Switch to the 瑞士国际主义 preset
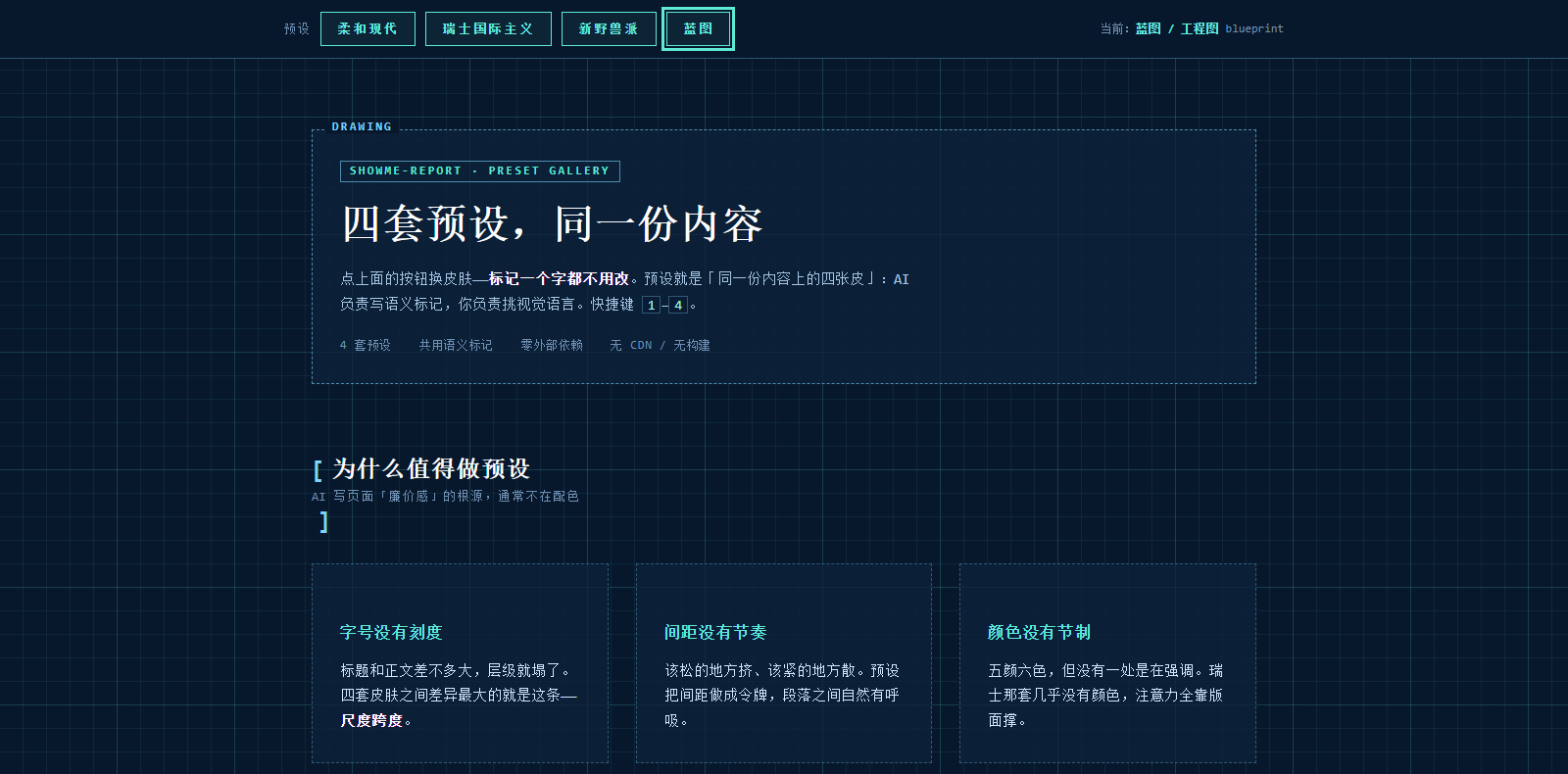The image size is (1568, 774). pyautogui.click(x=488, y=28)
